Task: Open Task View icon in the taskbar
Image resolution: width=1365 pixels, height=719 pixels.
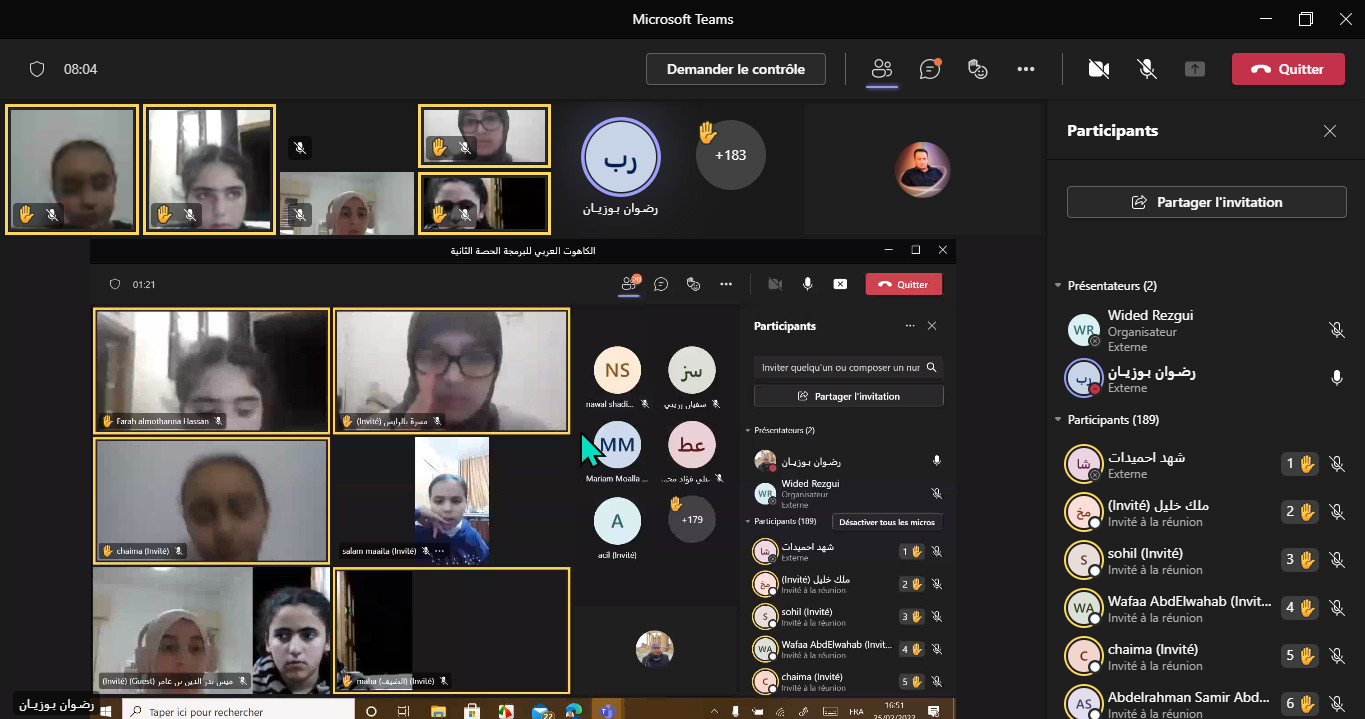Action: pyautogui.click(x=403, y=711)
